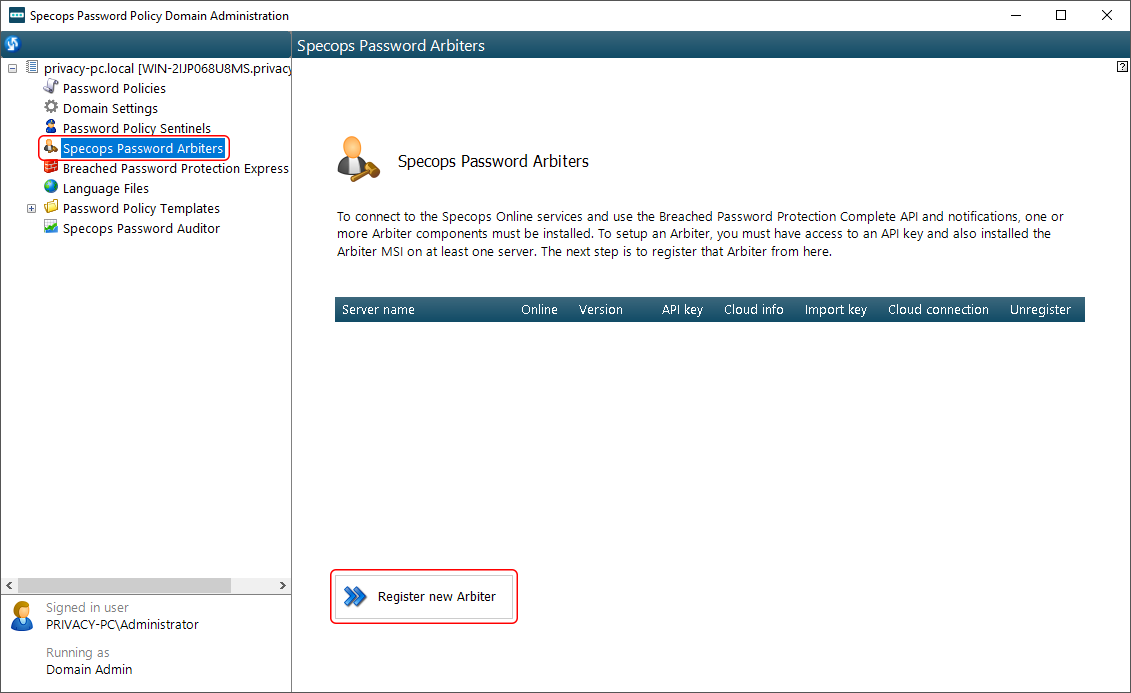Open the help icon in the panel corner
The height and width of the screenshot is (693, 1131).
tap(1122, 66)
